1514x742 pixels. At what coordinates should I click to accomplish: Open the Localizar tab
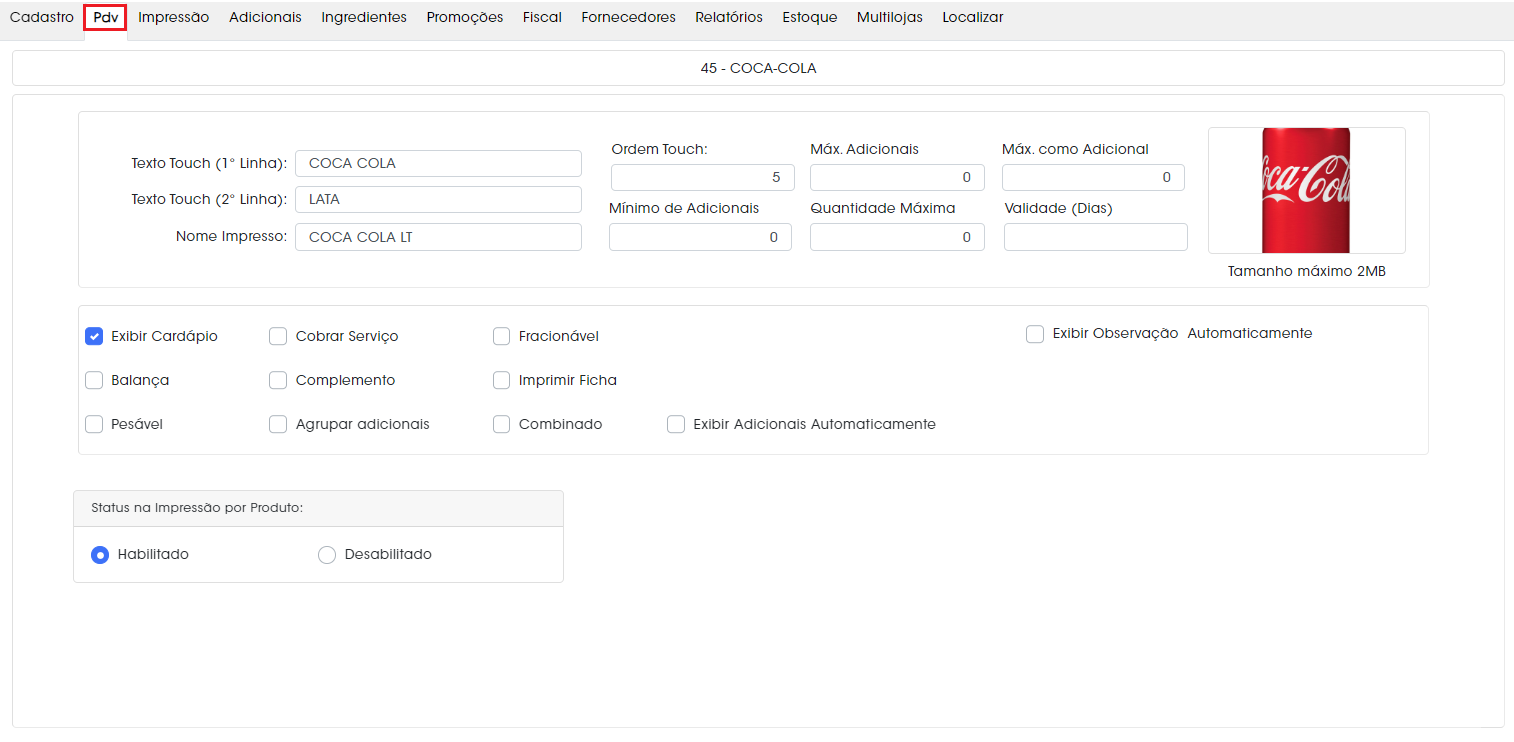coord(973,17)
